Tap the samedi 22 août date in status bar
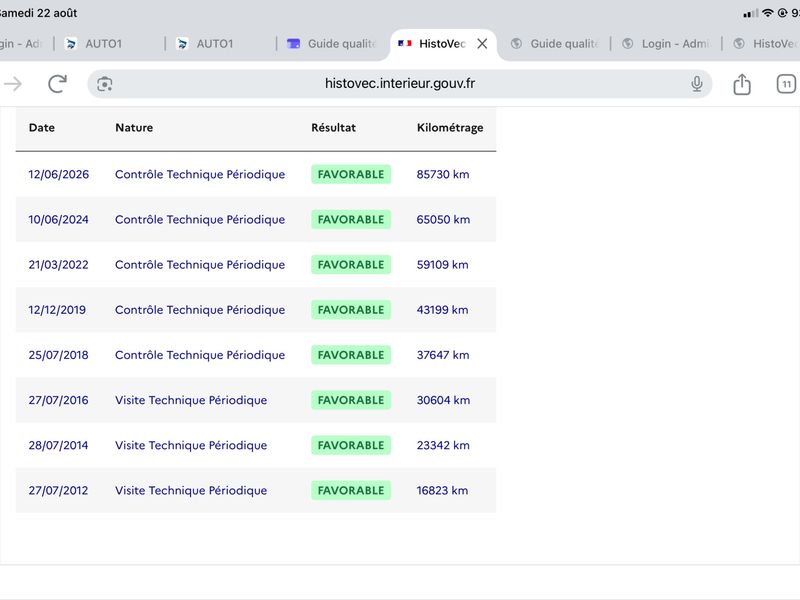Viewport: 800px width, 600px height. (38, 13)
